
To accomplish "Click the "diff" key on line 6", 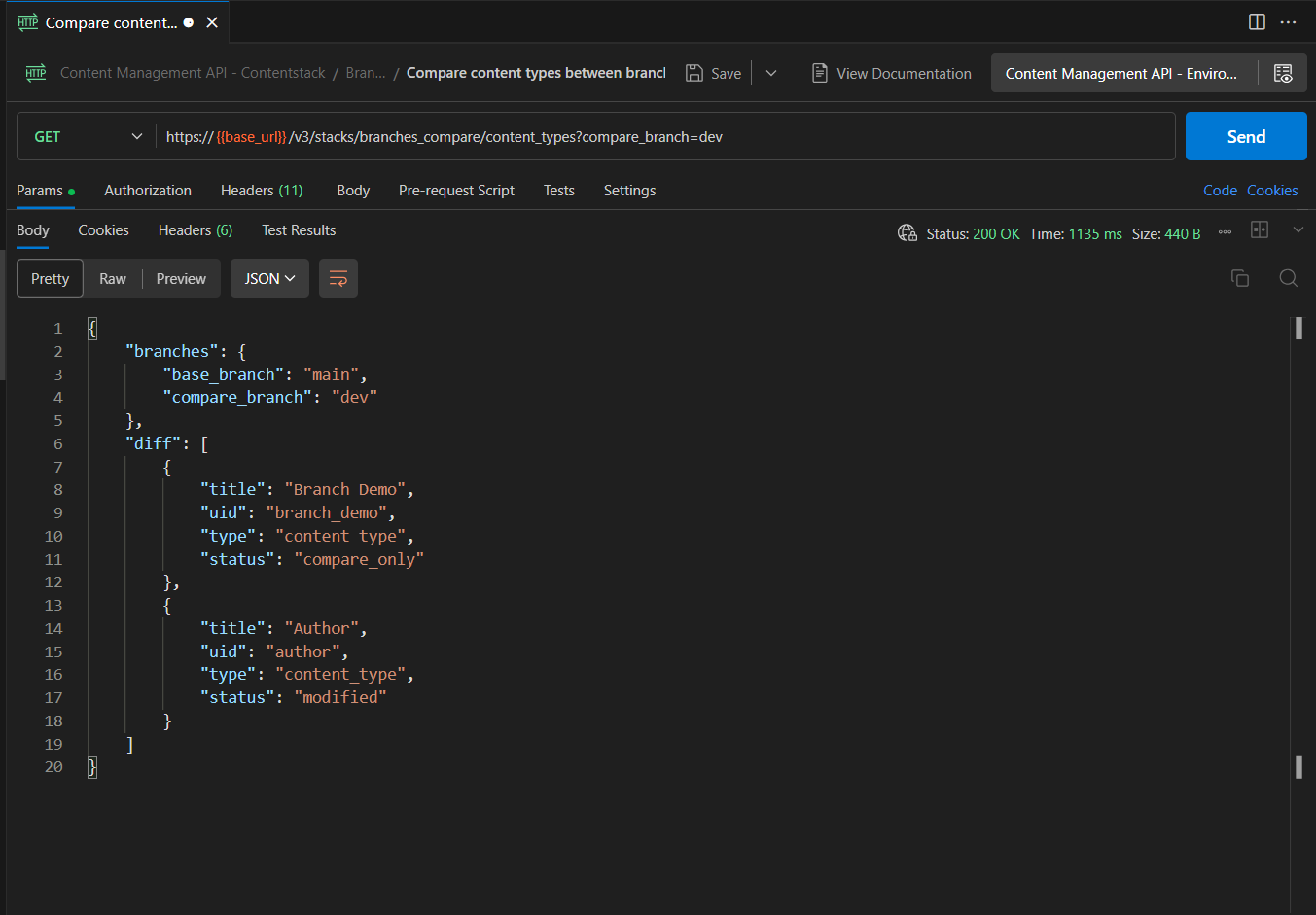I will tap(153, 443).
